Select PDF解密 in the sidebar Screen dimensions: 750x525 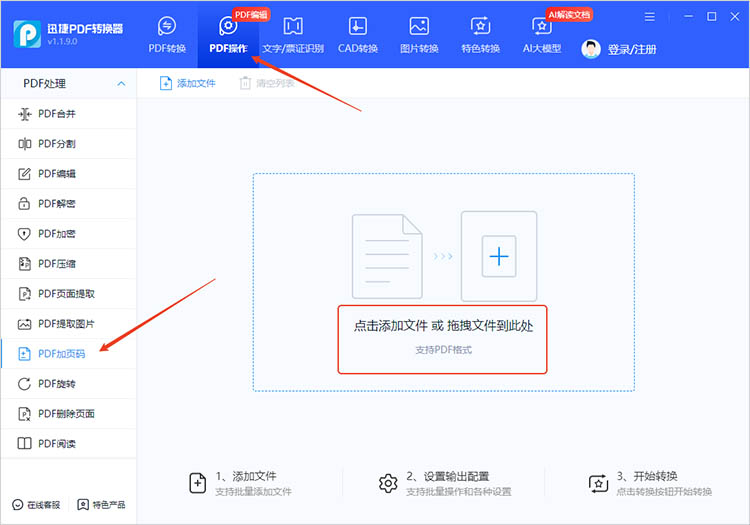pyautogui.click(x=68, y=204)
